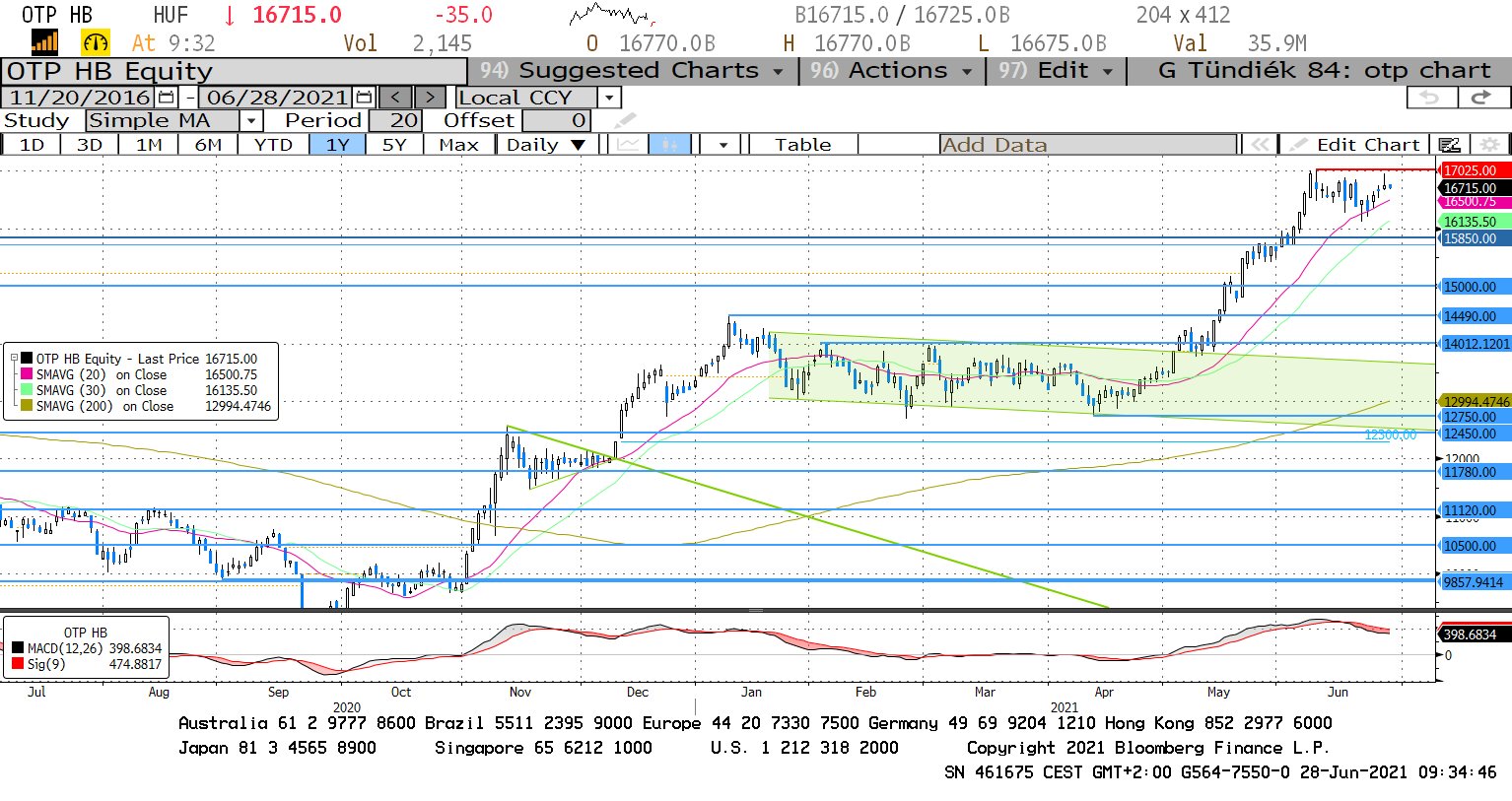1512x801 pixels.
Task: Open the Daily periodicity dropdown
Action: 545,145
